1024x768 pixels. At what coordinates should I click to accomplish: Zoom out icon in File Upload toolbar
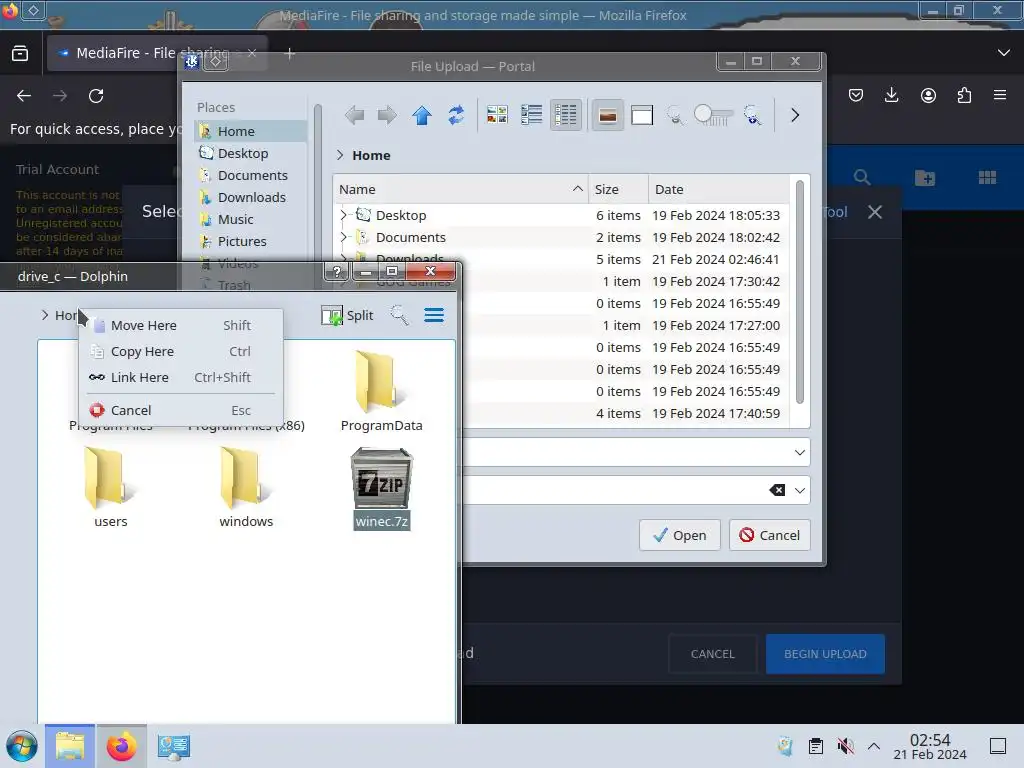pyautogui.click(x=675, y=116)
